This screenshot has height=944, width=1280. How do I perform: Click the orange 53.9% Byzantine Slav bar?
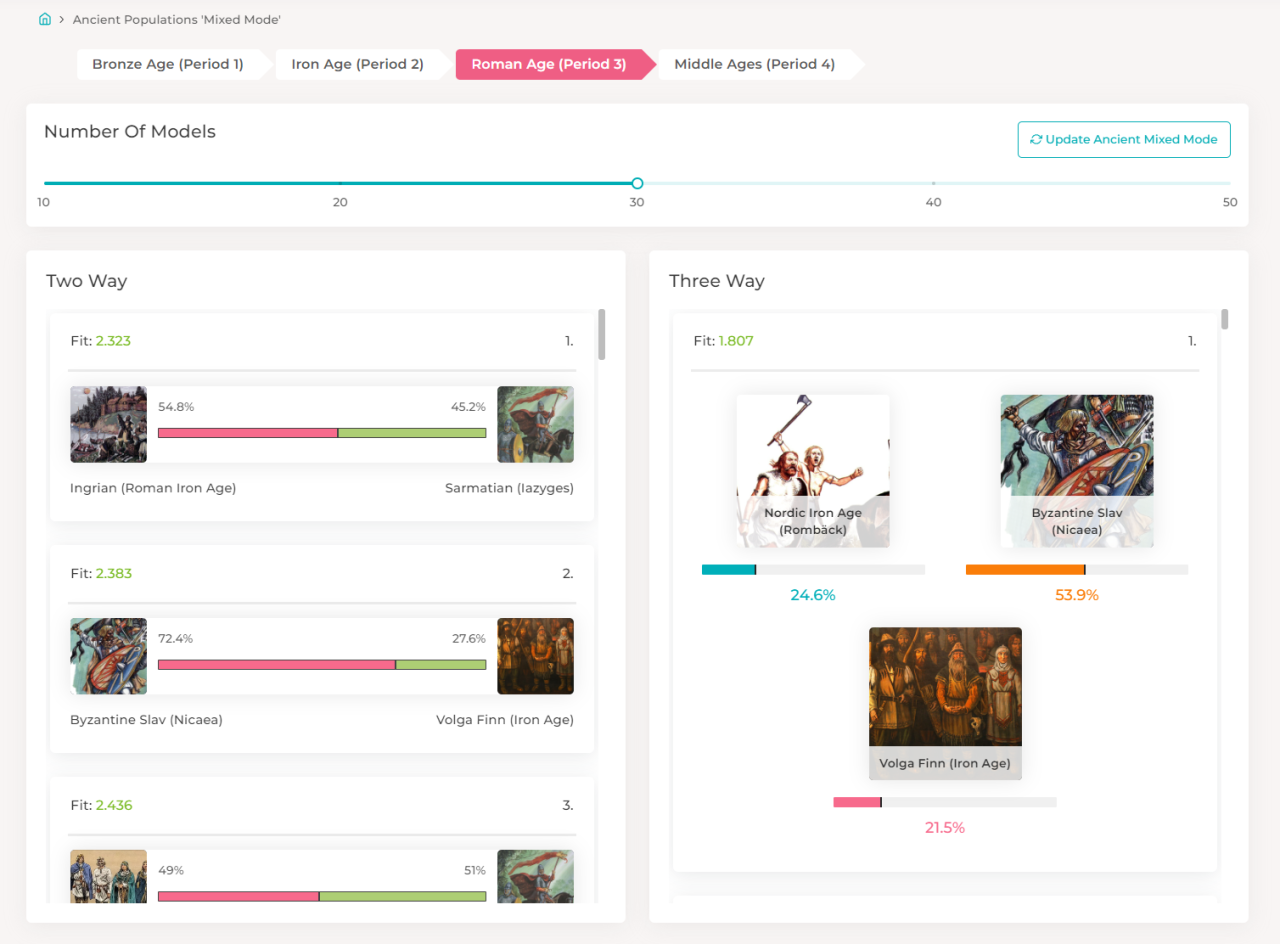[x=1025, y=570]
